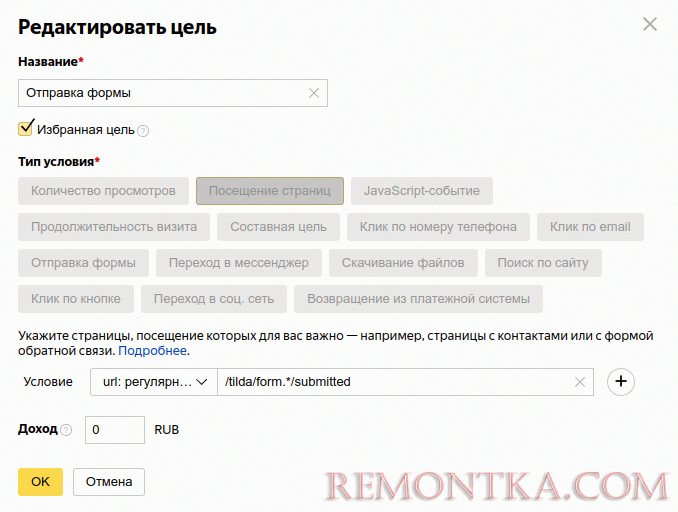Screen dimensions: 678x512
Task: Close the Редактировать цель dialog
Action: pos(649,24)
